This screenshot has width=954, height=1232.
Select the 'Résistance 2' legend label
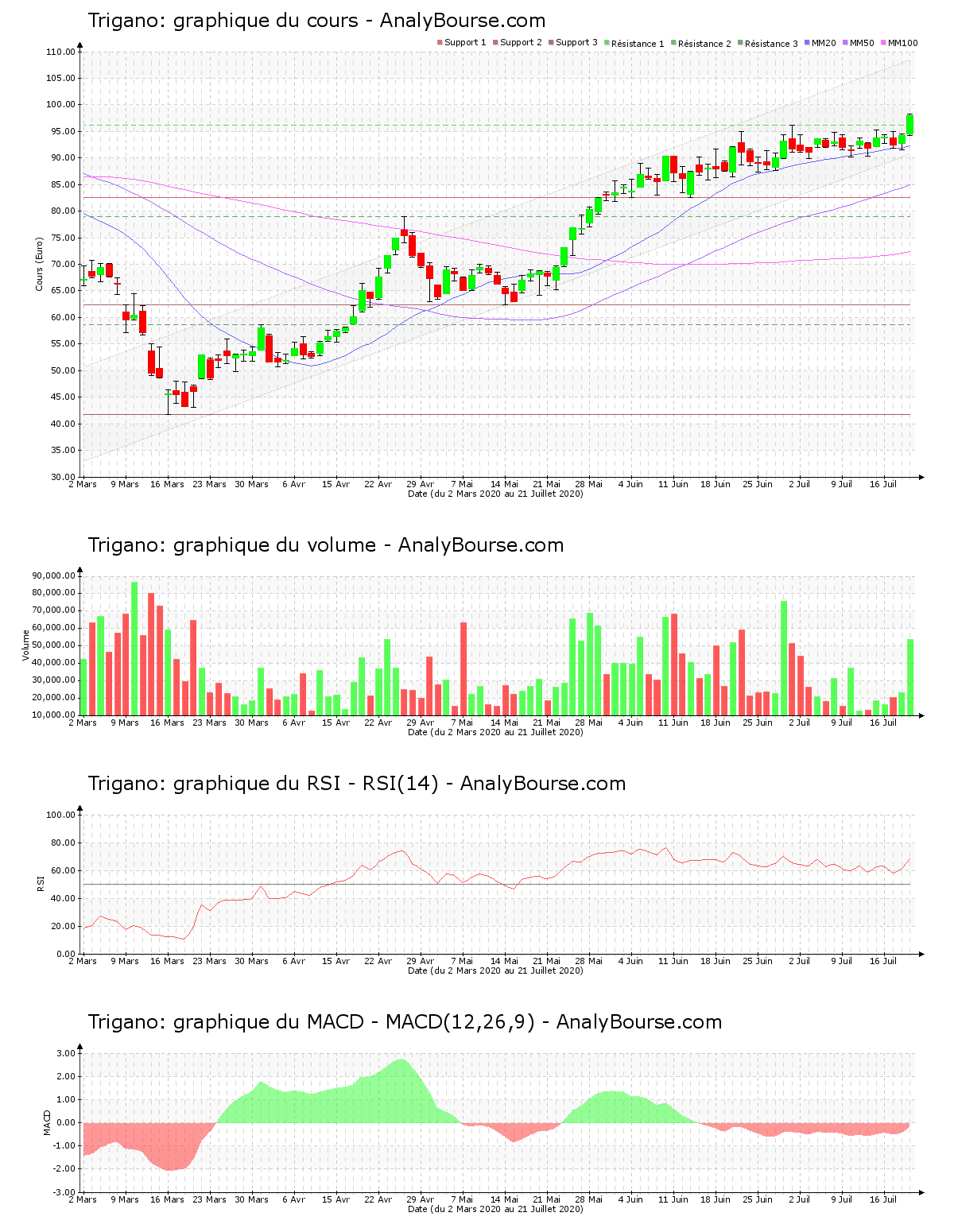(704, 44)
